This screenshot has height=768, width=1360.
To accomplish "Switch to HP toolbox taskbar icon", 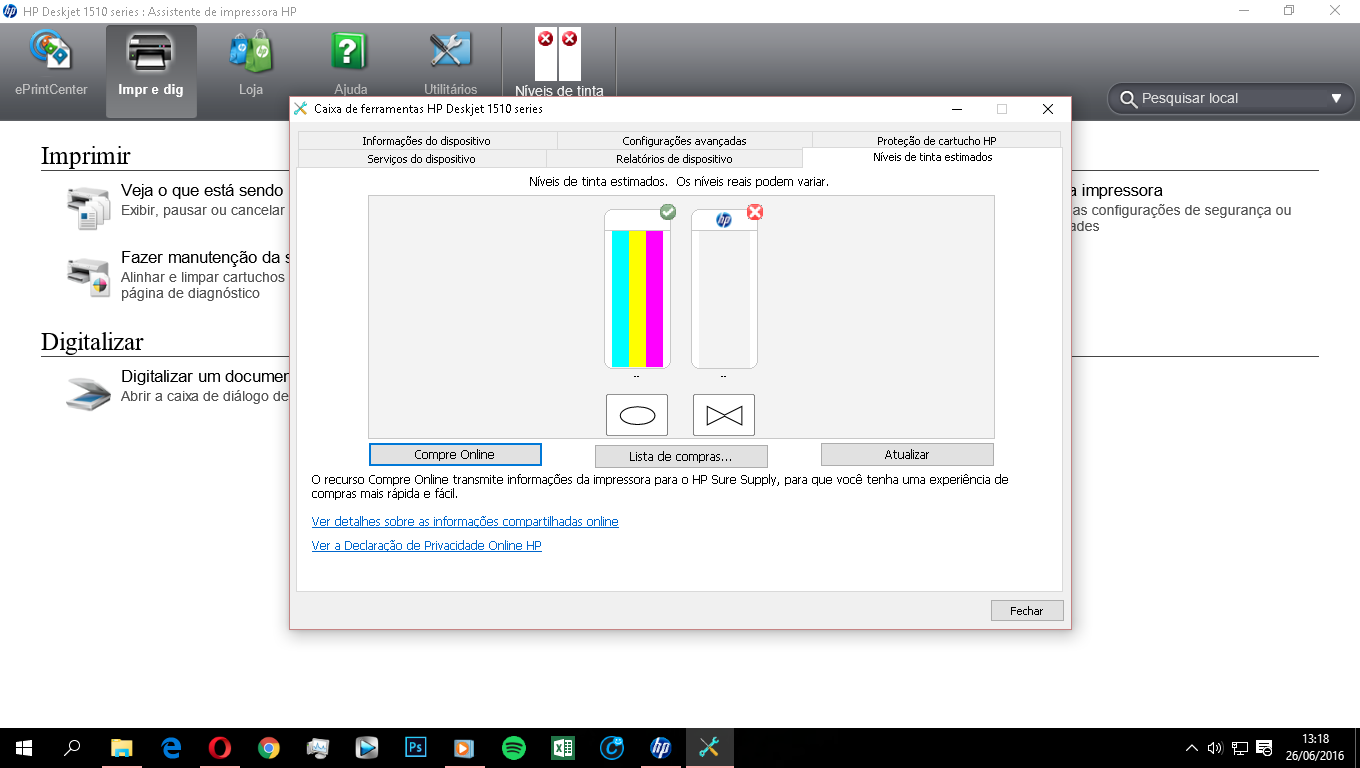I will pyautogui.click(x=709, y=747).
